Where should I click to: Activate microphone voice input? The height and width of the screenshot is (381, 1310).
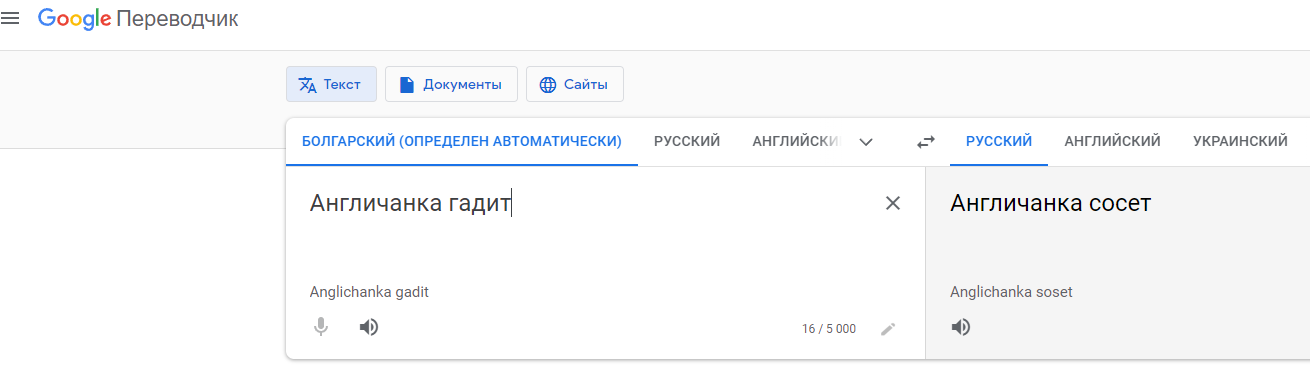[x=321, y=327]
